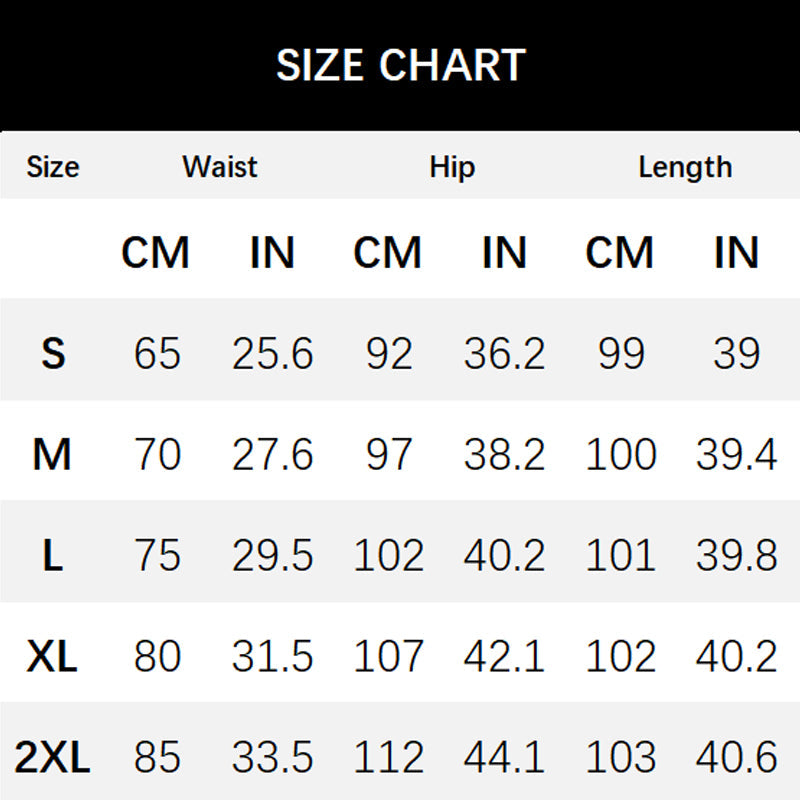800x800 pixels.
Task: Click the 2XL size row label
Action: coord(53,758)
